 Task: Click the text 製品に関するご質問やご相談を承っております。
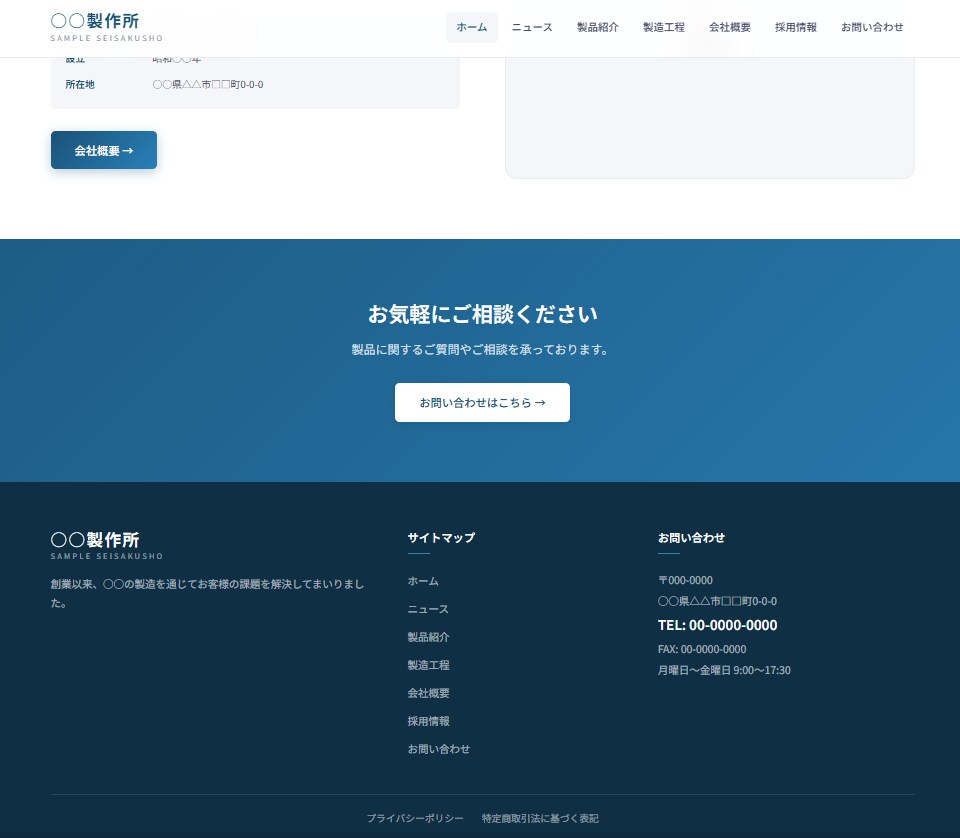click(480, 350)
